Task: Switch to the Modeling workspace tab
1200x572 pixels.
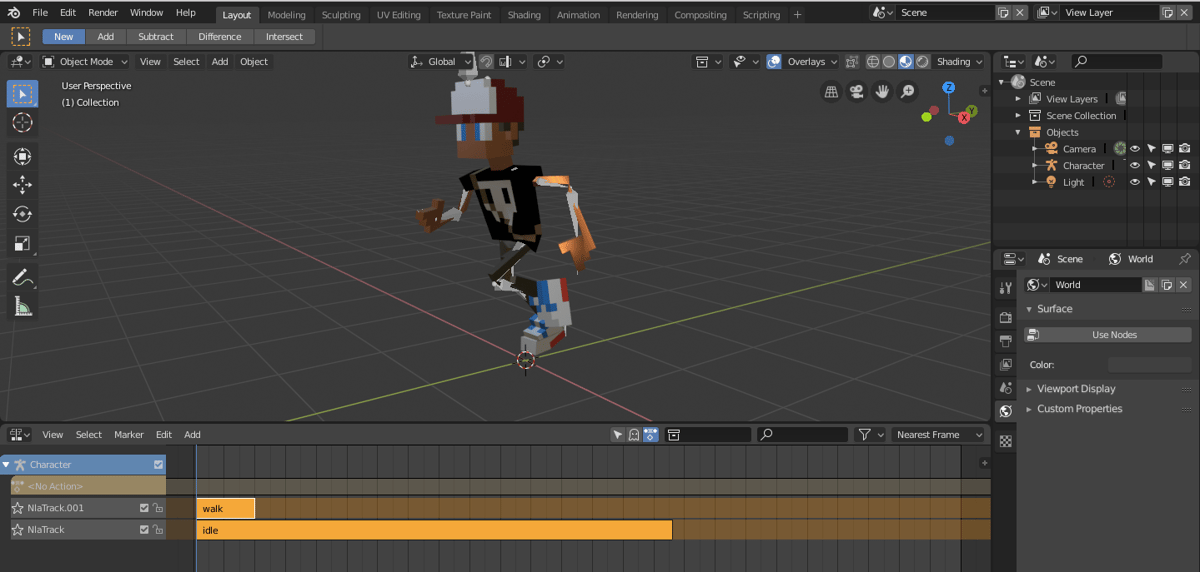Action: click(286, 15)
